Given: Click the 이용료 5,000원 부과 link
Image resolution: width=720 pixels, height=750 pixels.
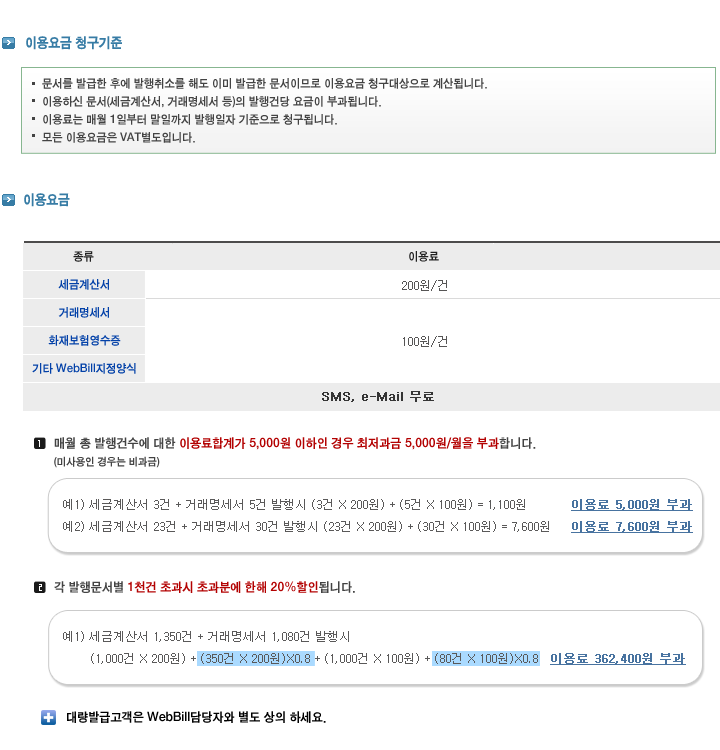Looking at the screenshot, I should [x=631, y=505].
